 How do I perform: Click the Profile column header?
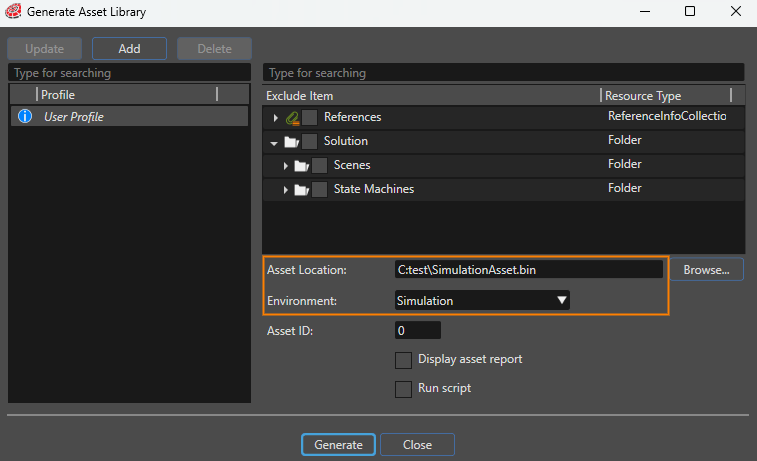point(127,95)
